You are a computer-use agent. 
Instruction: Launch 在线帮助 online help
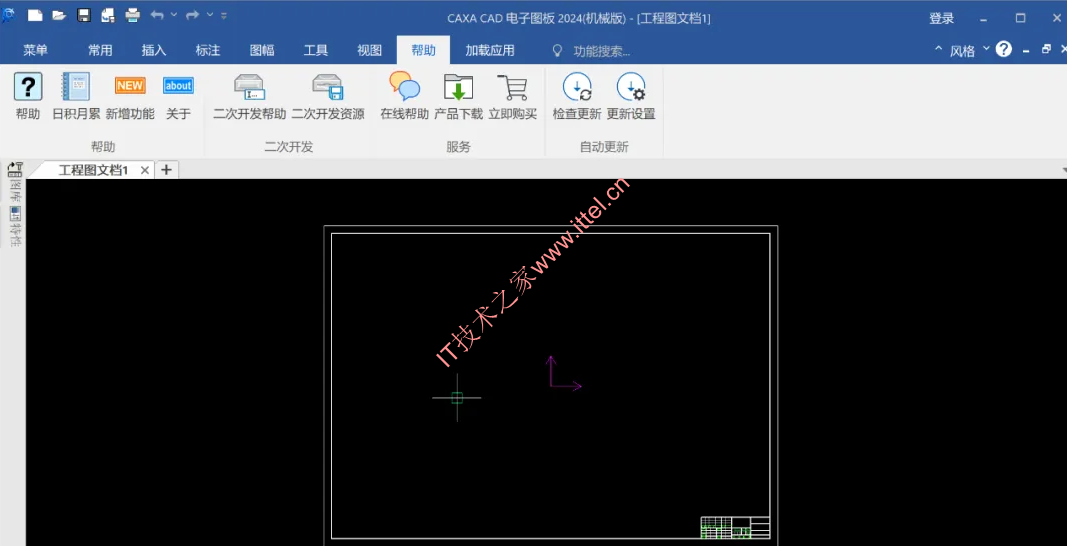(x=404, y=96)
